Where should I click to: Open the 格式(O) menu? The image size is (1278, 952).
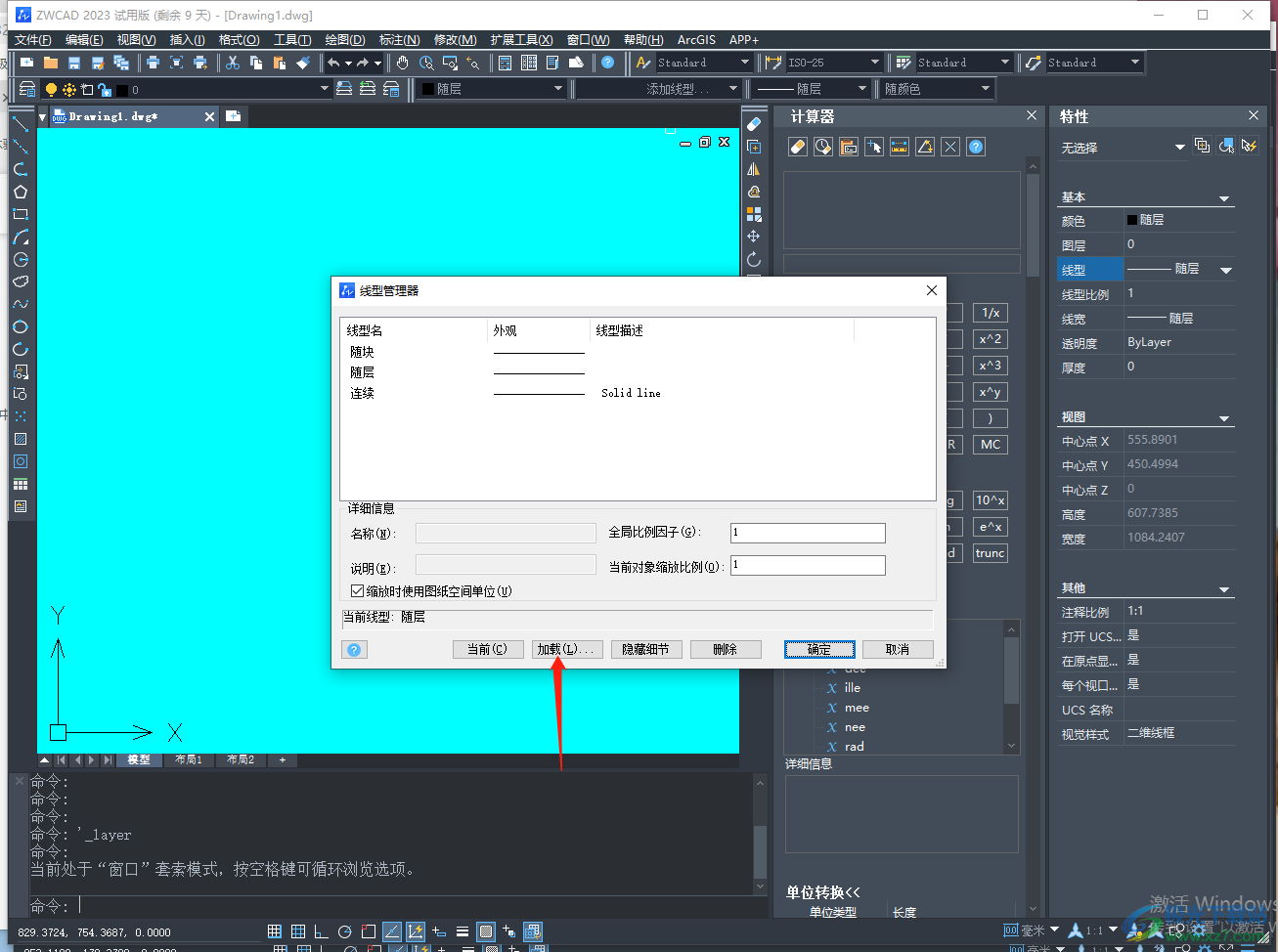click(x=240, y=40)
